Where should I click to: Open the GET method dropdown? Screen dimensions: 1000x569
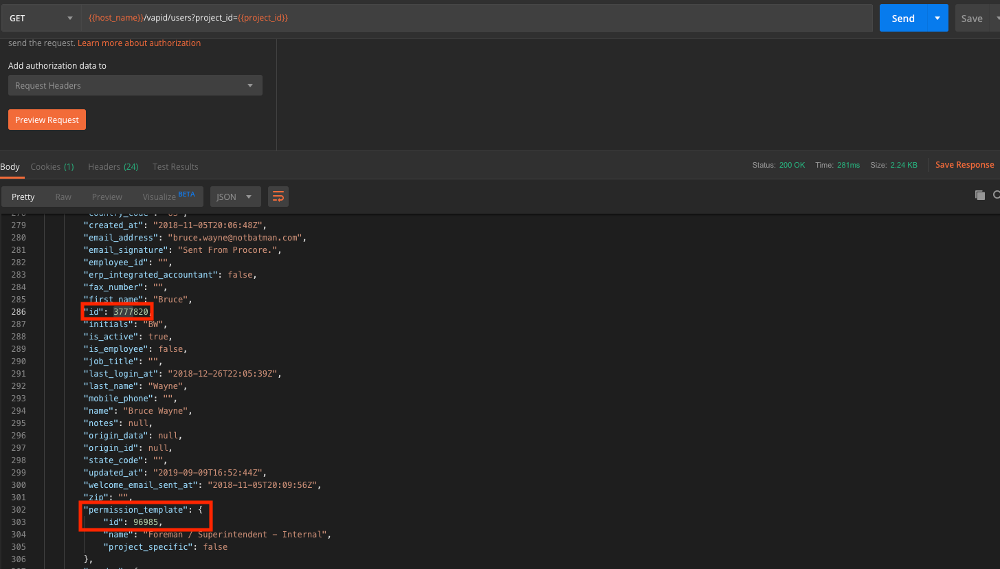point(41,18)
